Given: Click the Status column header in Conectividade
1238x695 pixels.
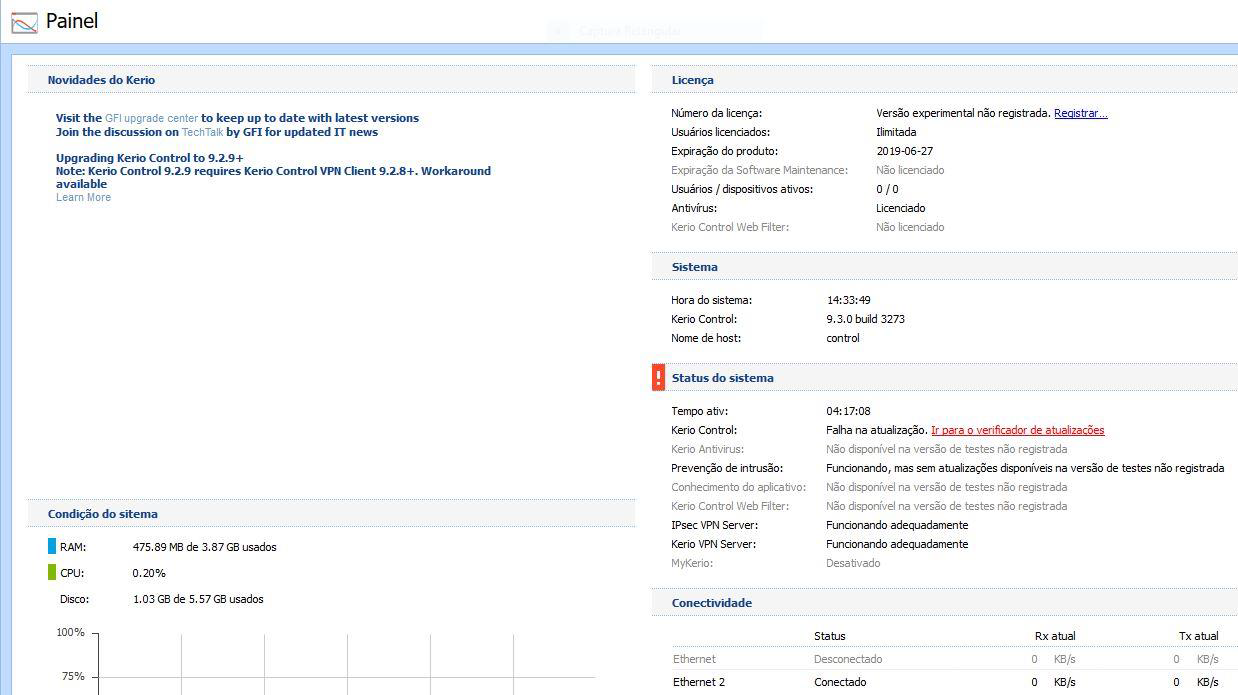Looking at the screenshot, I should [830, 636].
